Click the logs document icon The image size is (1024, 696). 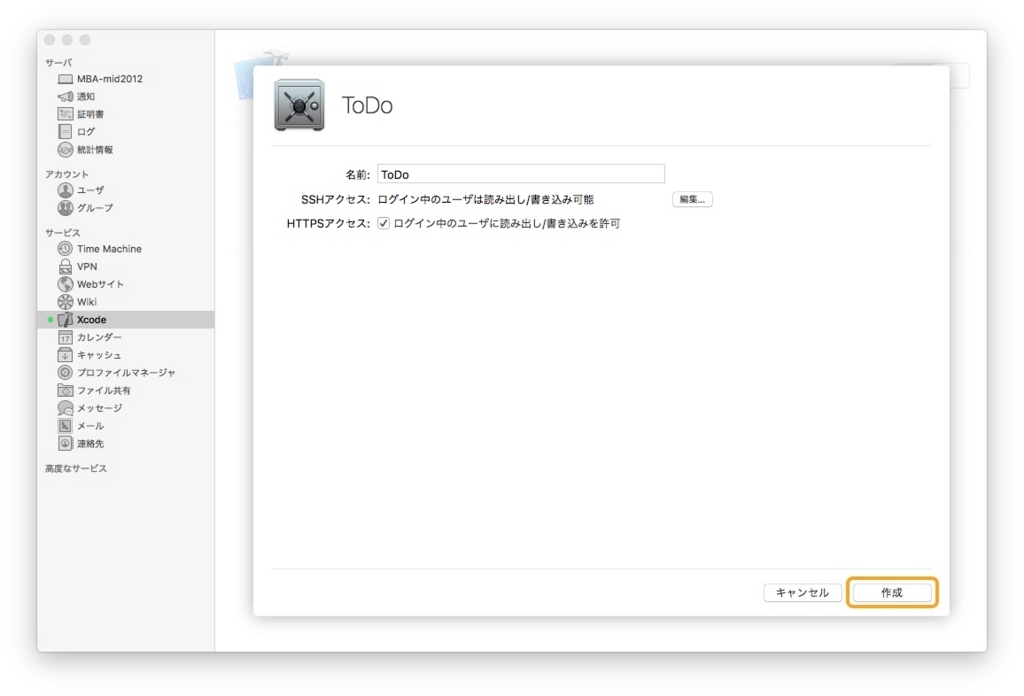(x=65, y=132)
